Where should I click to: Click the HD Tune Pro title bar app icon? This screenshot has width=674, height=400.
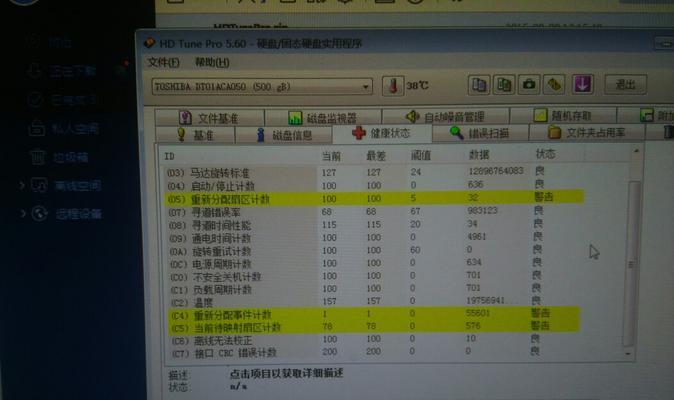pos(149,43)
